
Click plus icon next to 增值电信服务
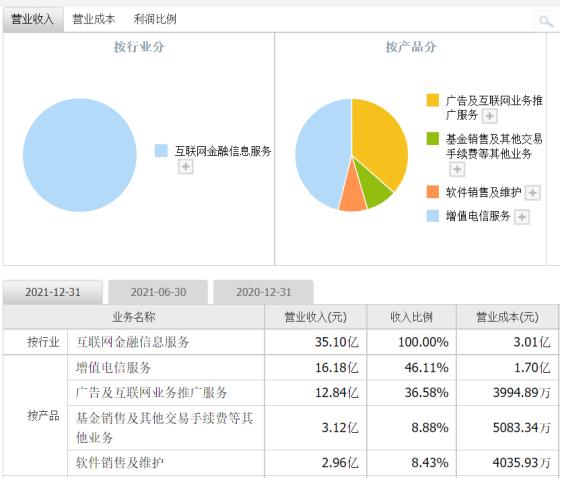pos(522,217)
